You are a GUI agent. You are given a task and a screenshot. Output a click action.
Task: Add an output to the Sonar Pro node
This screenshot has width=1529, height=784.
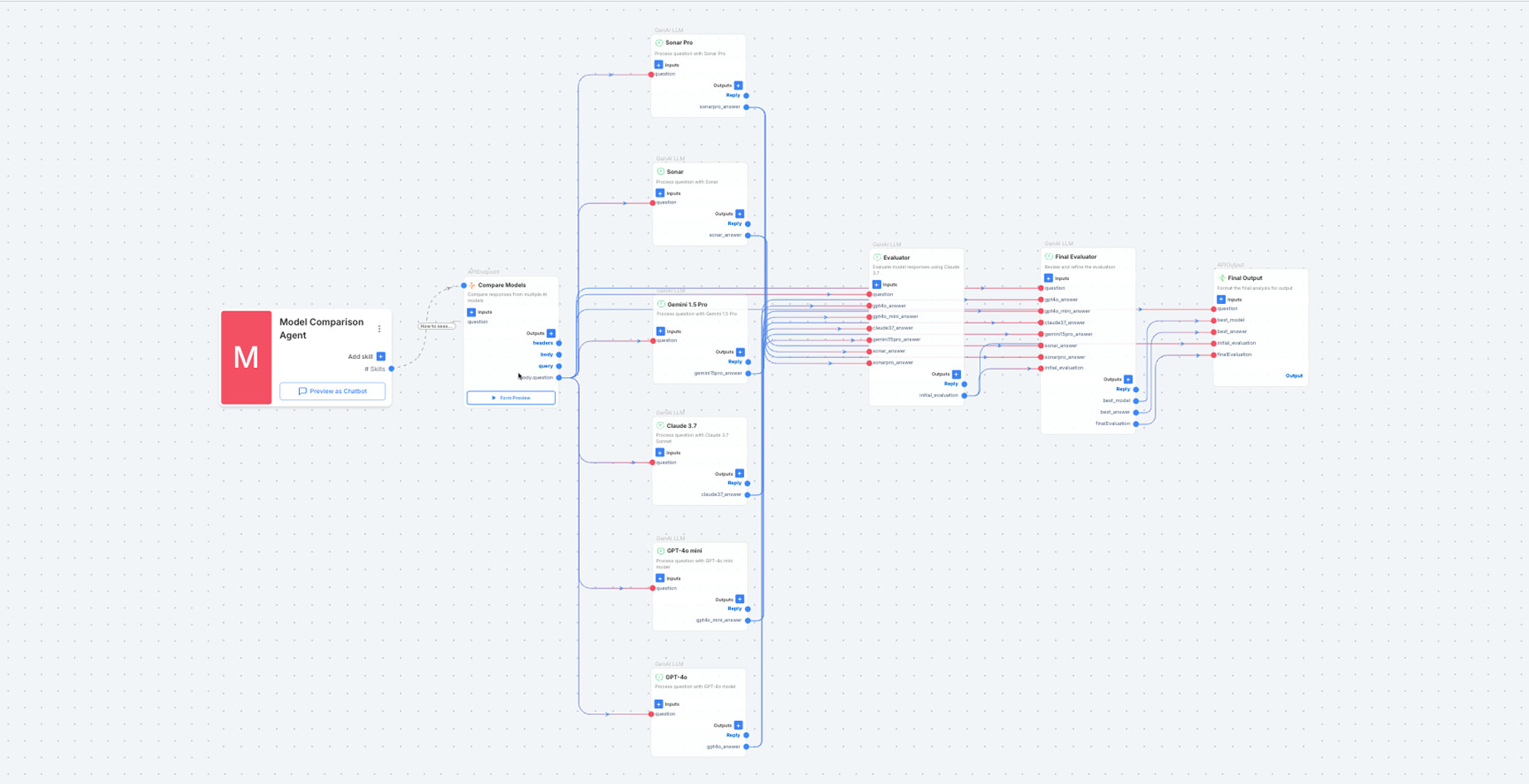738,86
